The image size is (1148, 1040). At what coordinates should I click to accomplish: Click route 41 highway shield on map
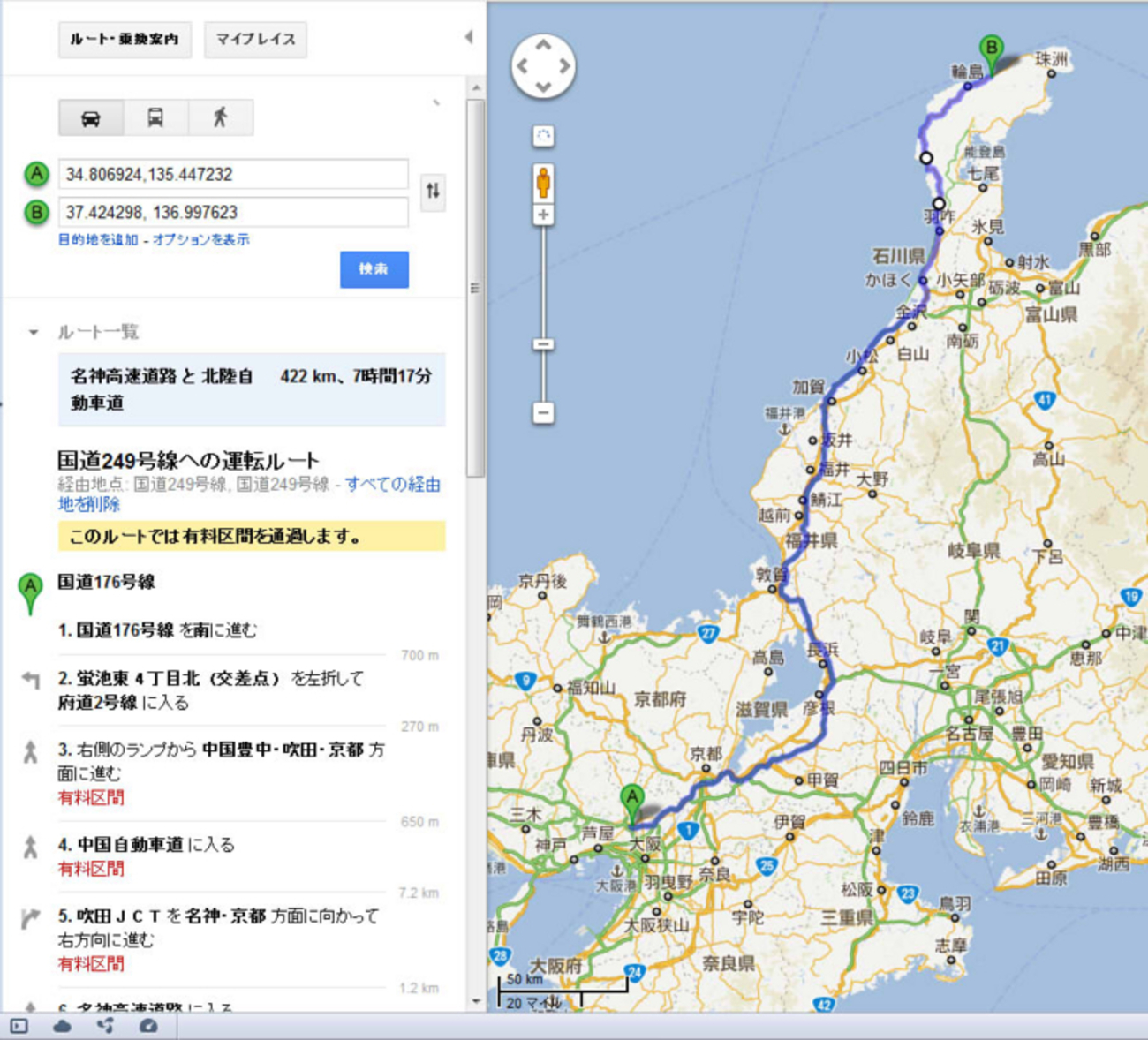1046,400
